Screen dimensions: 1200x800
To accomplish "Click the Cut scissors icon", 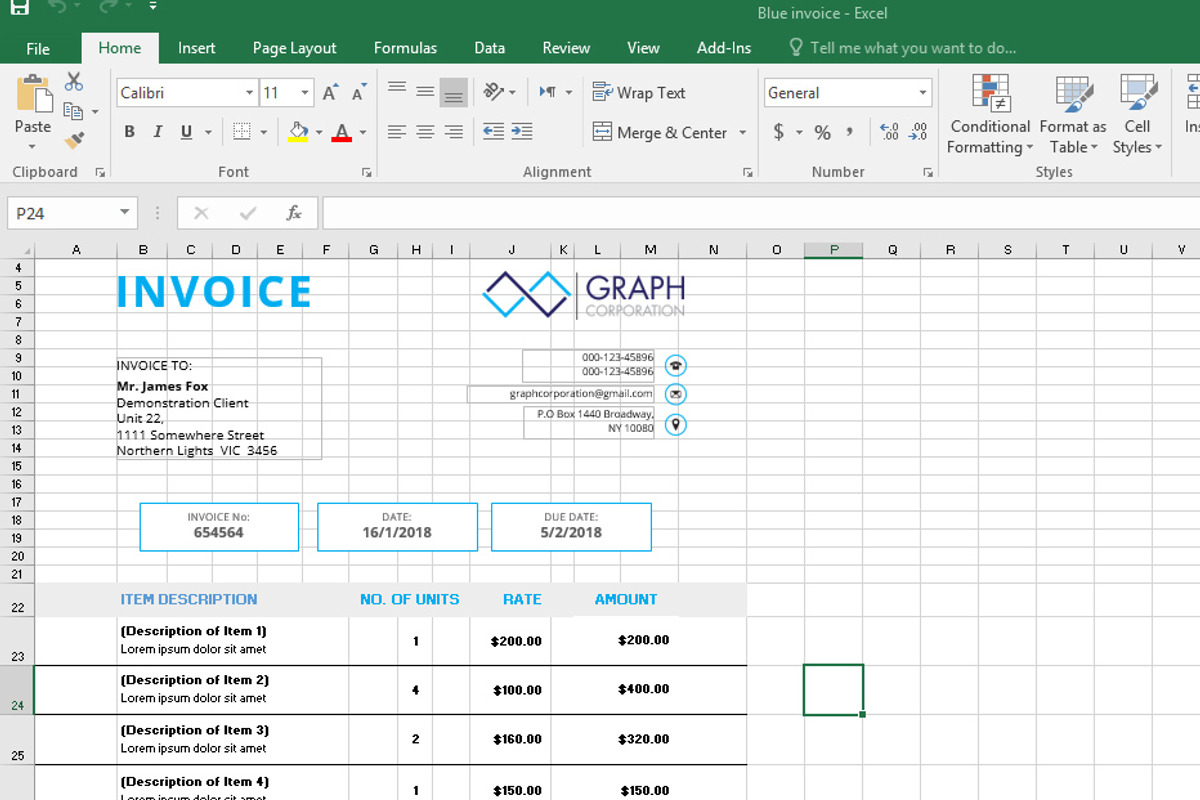I will click(74, 82).
